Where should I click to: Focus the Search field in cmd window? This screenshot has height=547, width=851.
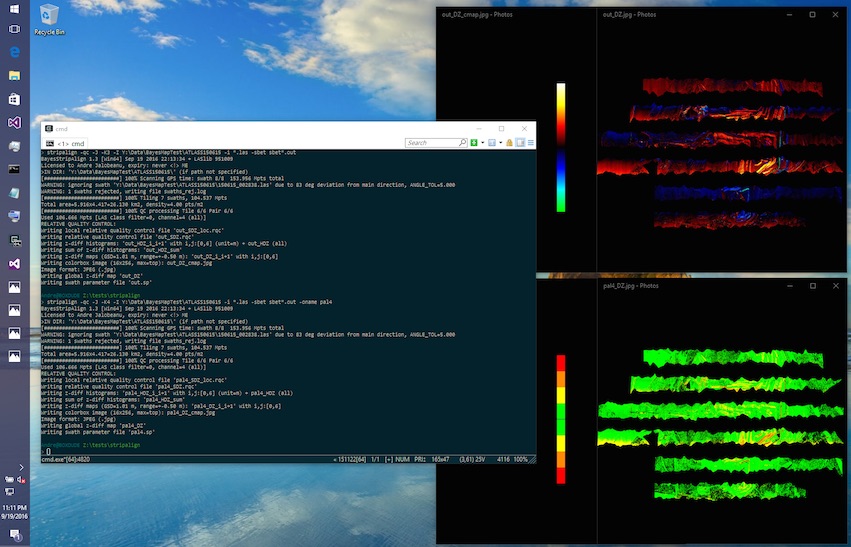coord(436,143)
